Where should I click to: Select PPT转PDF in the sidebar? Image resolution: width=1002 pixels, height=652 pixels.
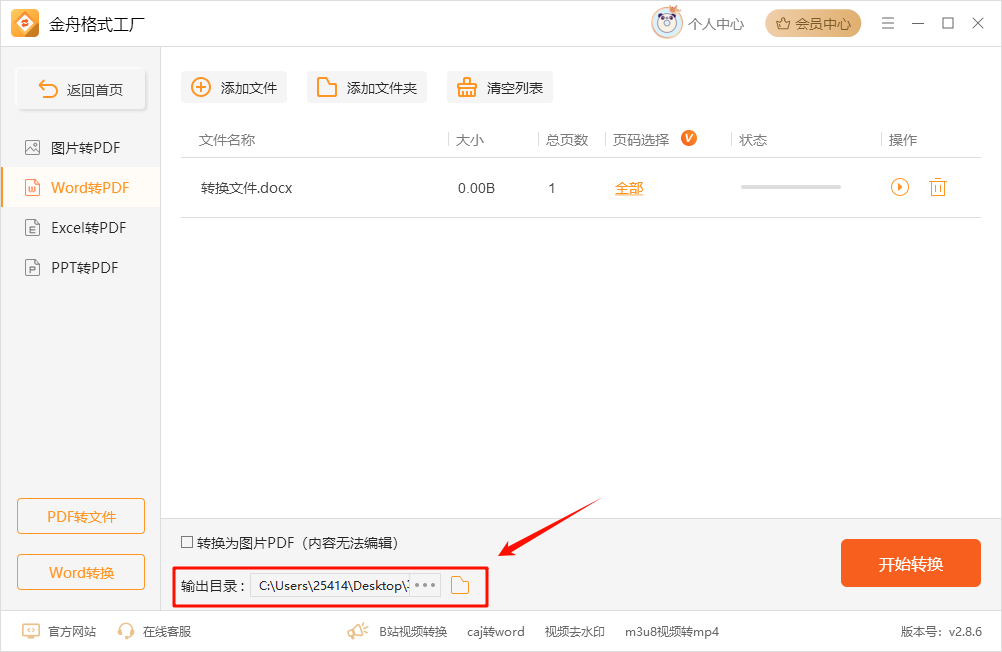[81, 267]
